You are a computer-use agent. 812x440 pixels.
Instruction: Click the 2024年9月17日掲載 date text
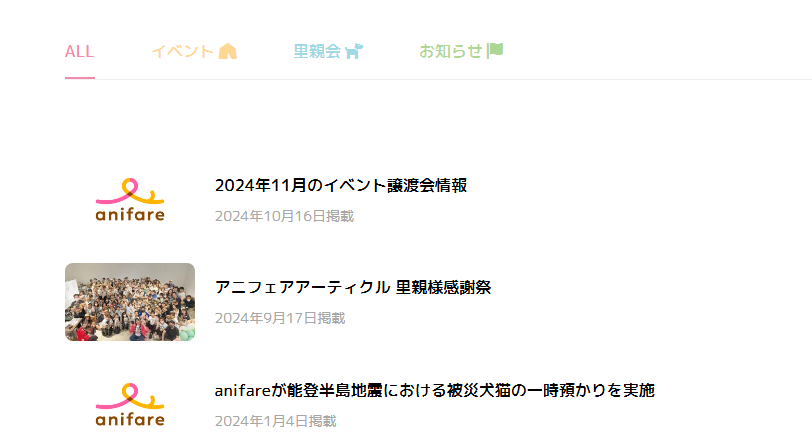point(280,318)
